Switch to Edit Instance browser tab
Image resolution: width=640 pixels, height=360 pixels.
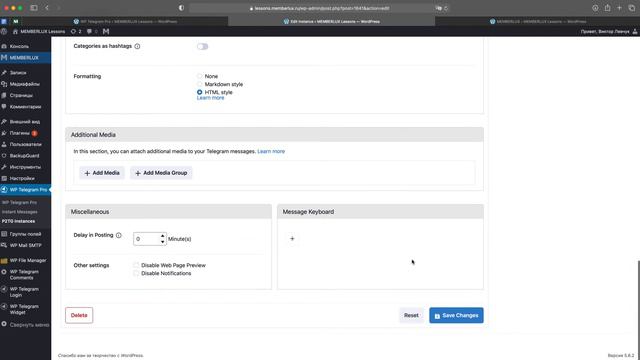pyautogui.click(x=331, y=21)
